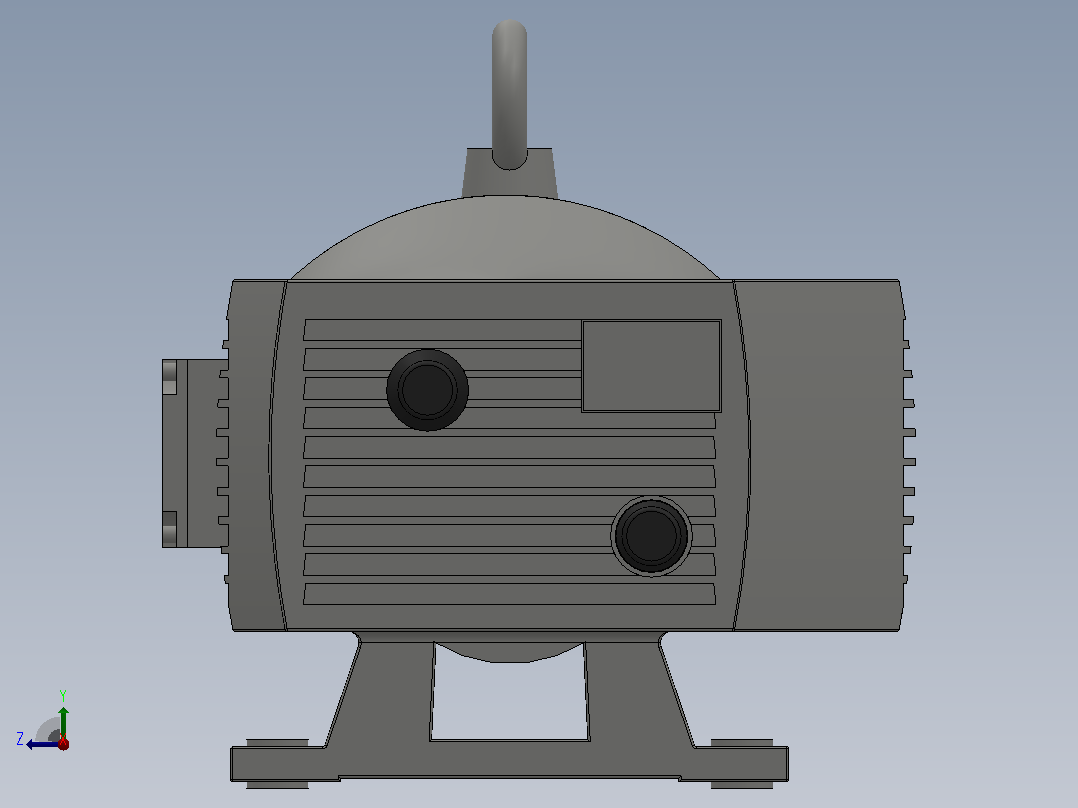This screenshot has height=808, width=1078.
Task: Select the upper-left round port on the housing
Action: point(428,390)
